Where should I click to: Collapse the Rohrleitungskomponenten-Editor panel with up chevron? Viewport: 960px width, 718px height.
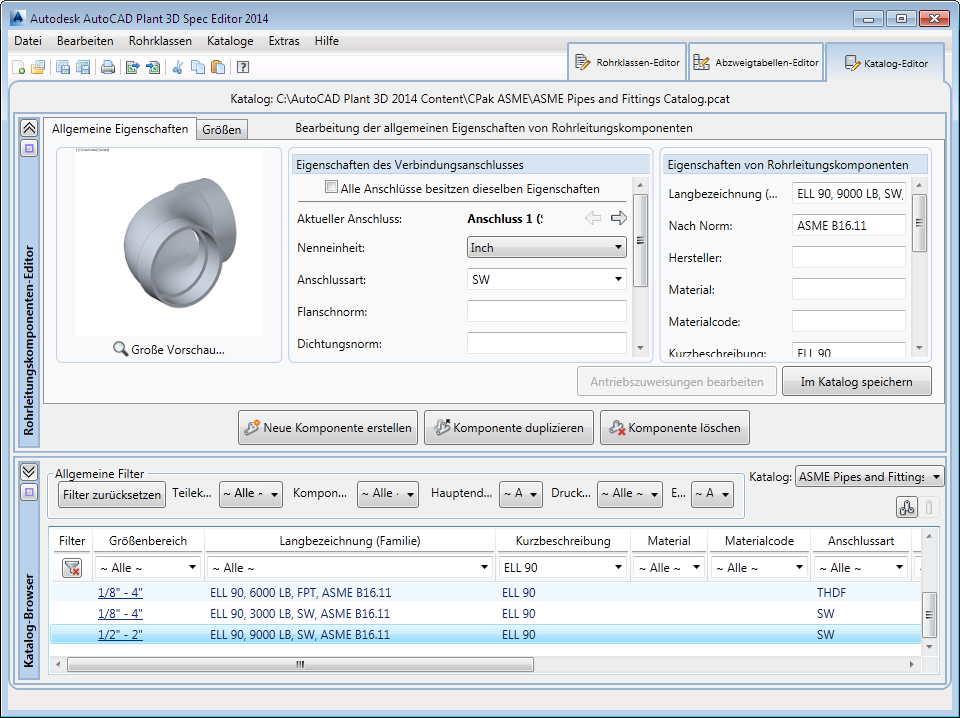point(29,128)
